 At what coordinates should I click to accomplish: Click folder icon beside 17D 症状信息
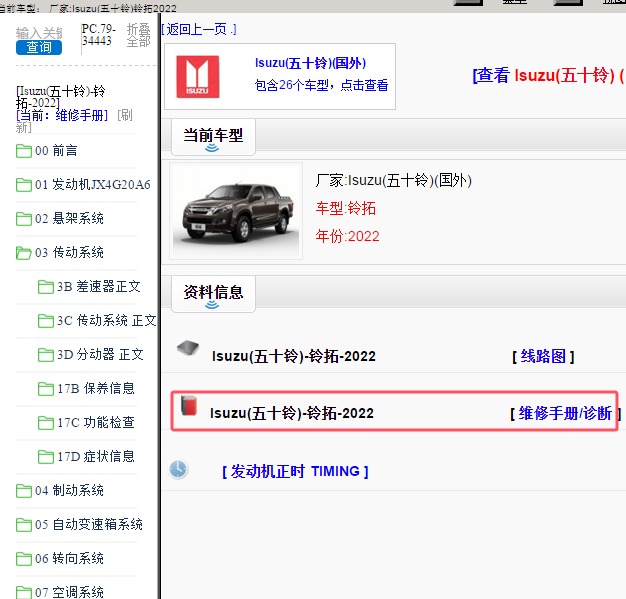46,456
